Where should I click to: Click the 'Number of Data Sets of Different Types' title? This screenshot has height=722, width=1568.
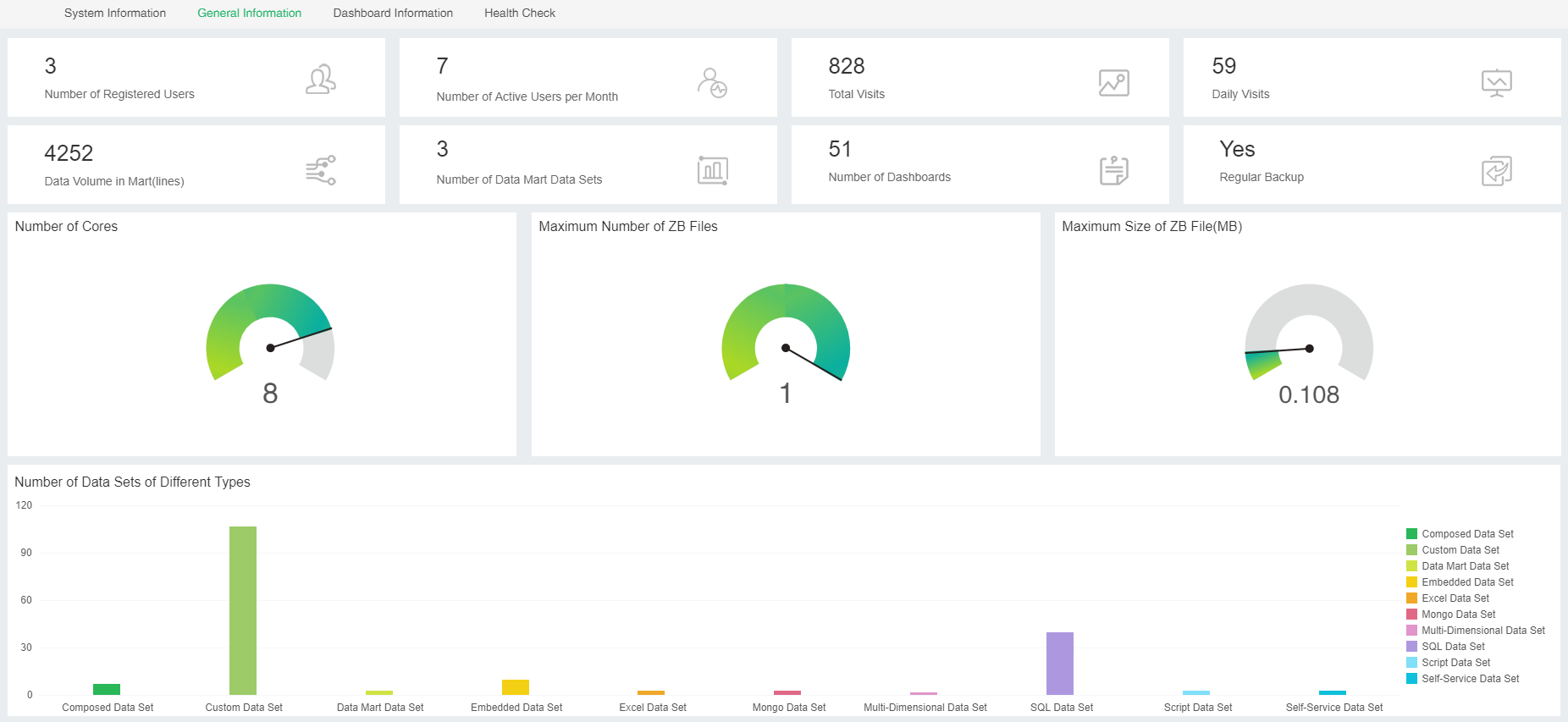(132, 482)
